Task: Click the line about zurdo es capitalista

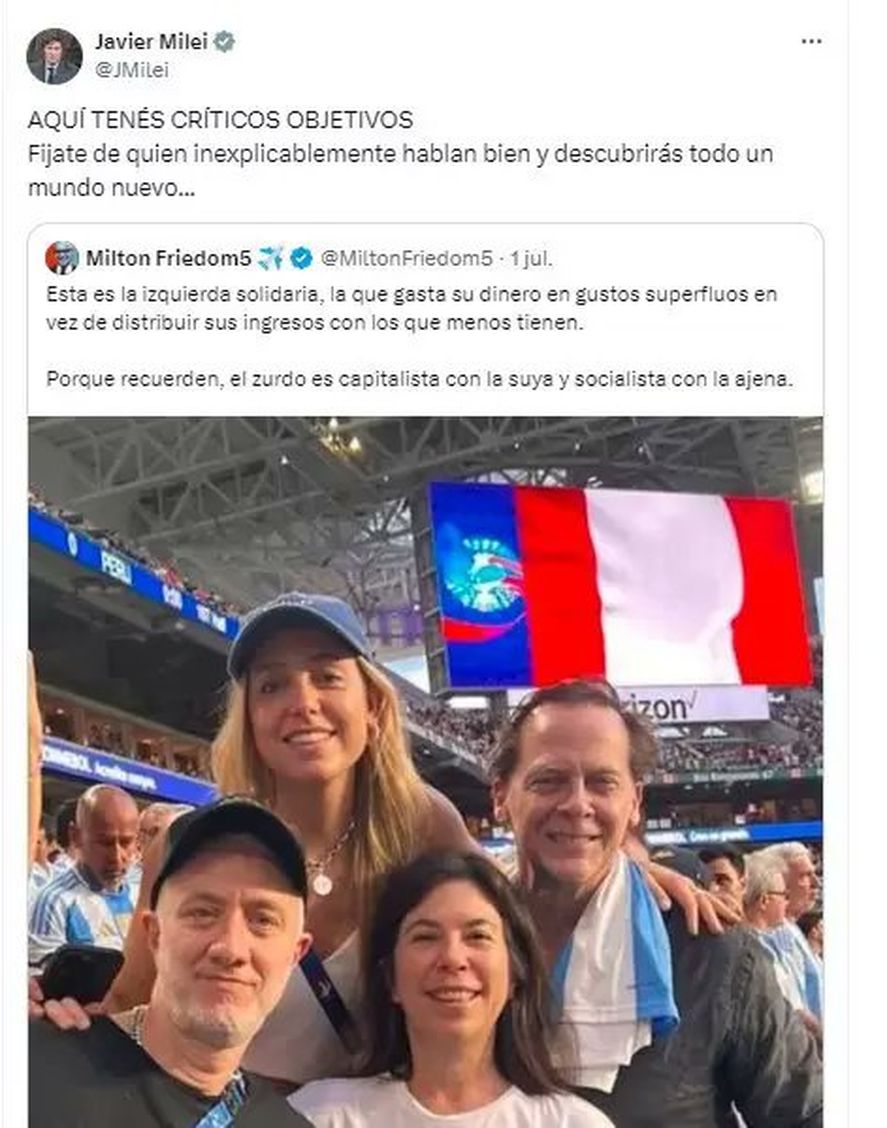Action: [x=419, y=379]
